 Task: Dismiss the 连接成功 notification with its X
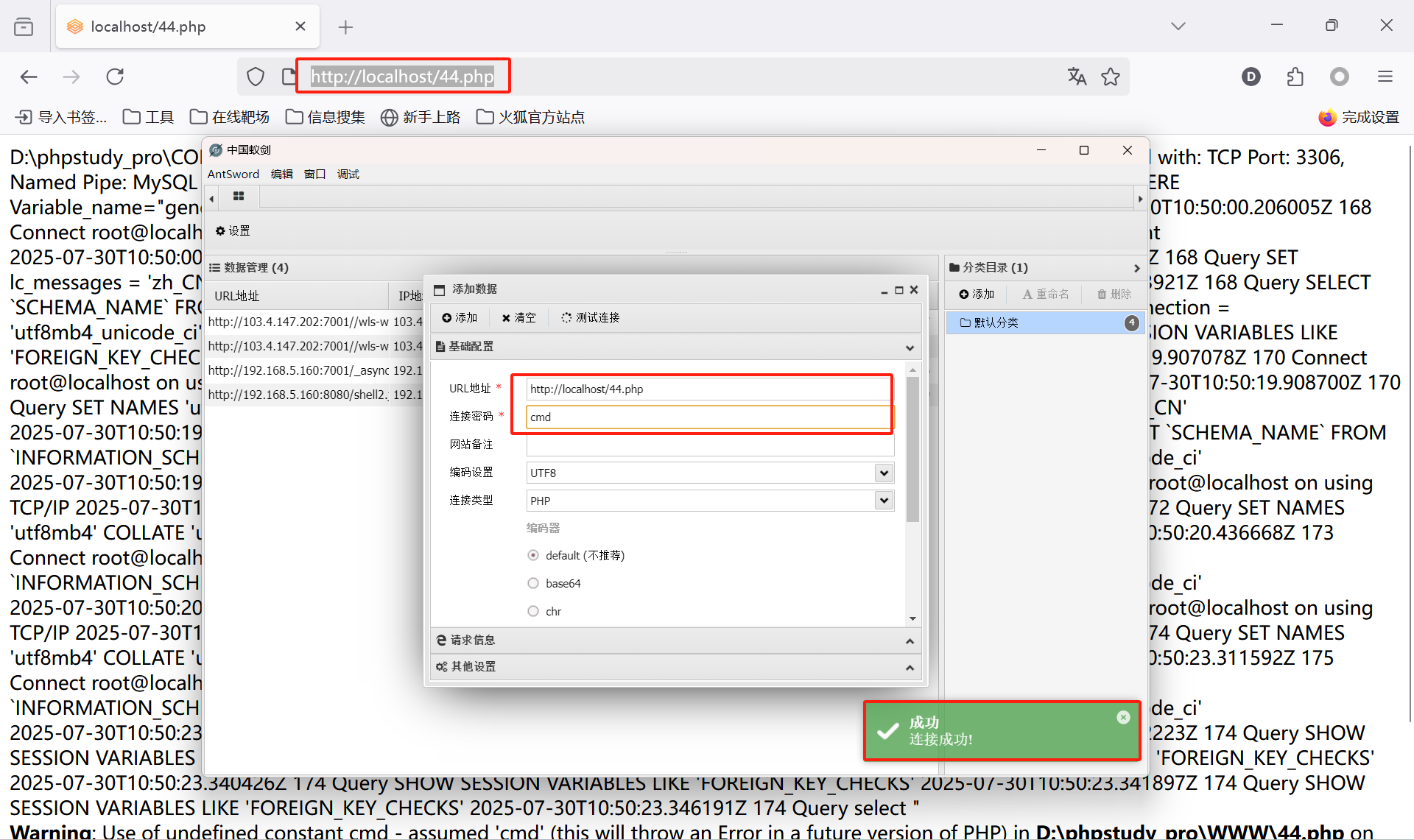tap(1123, 717)
